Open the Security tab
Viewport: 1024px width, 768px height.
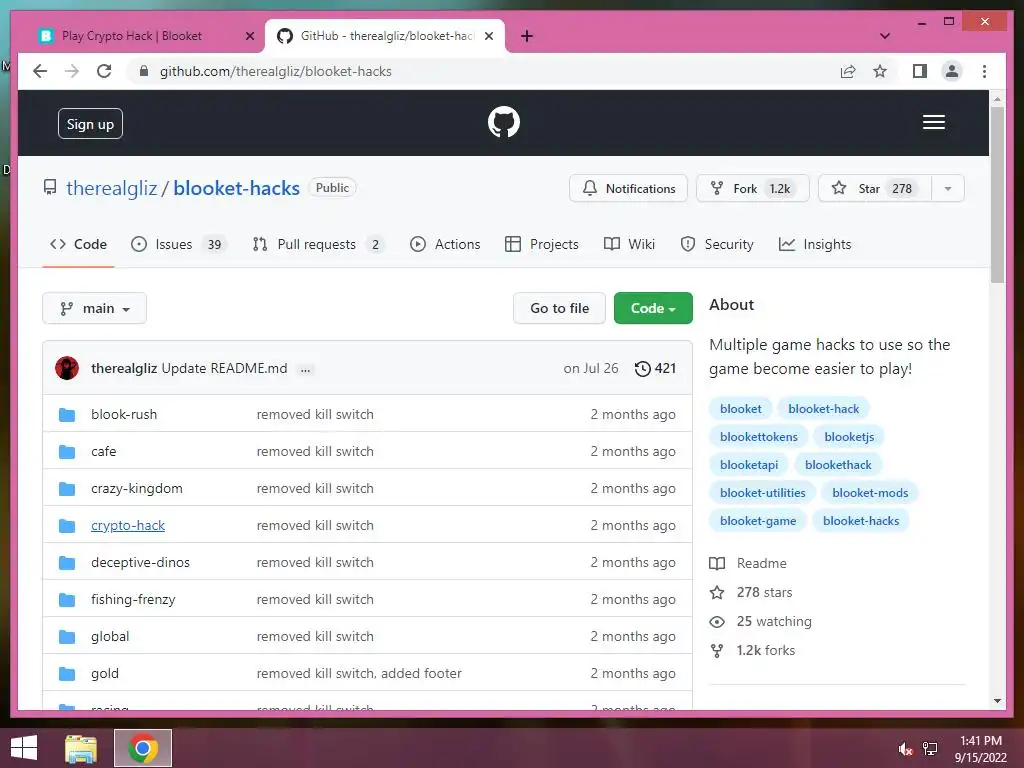[x=716, y=244]
